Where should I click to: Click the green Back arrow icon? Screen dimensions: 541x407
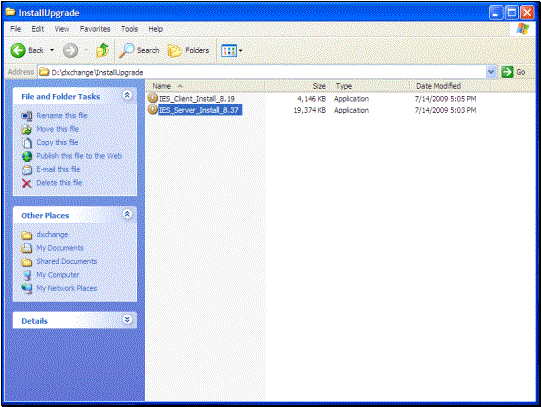click(18, 50)
